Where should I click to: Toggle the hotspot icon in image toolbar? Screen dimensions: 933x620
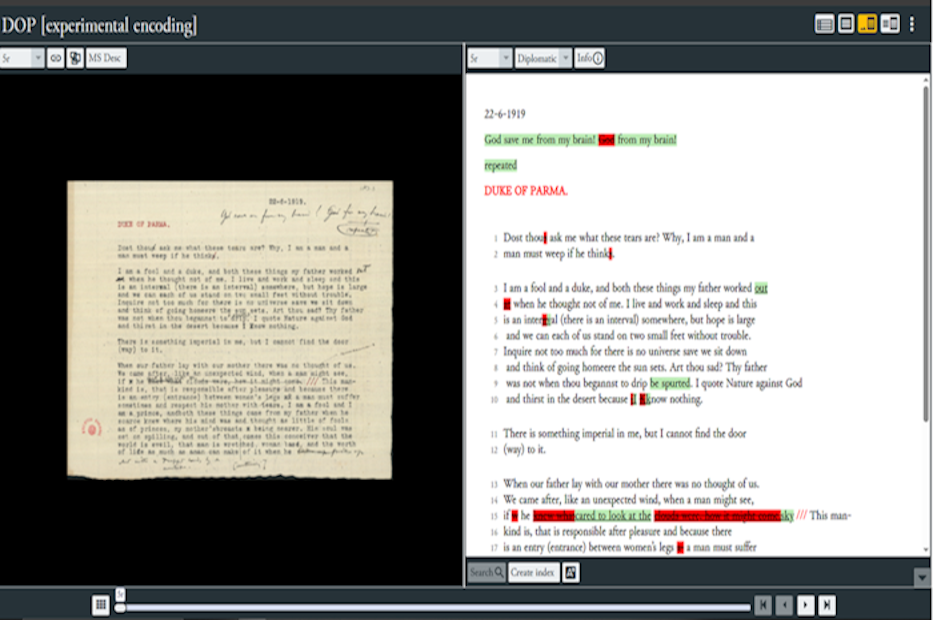(x=75, y=59)
